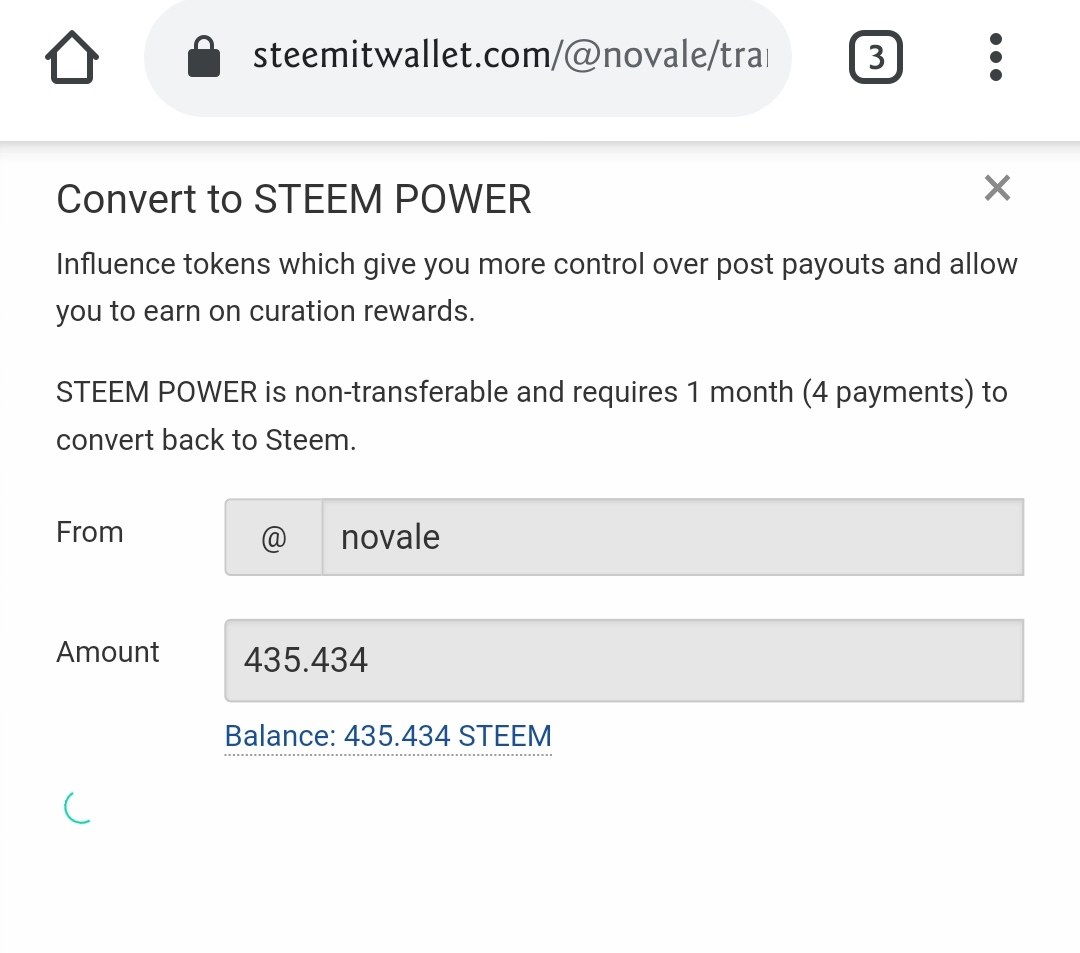Screen dimensions: 1080x953
Task: Click the From field containing novale
Action: 672,538
